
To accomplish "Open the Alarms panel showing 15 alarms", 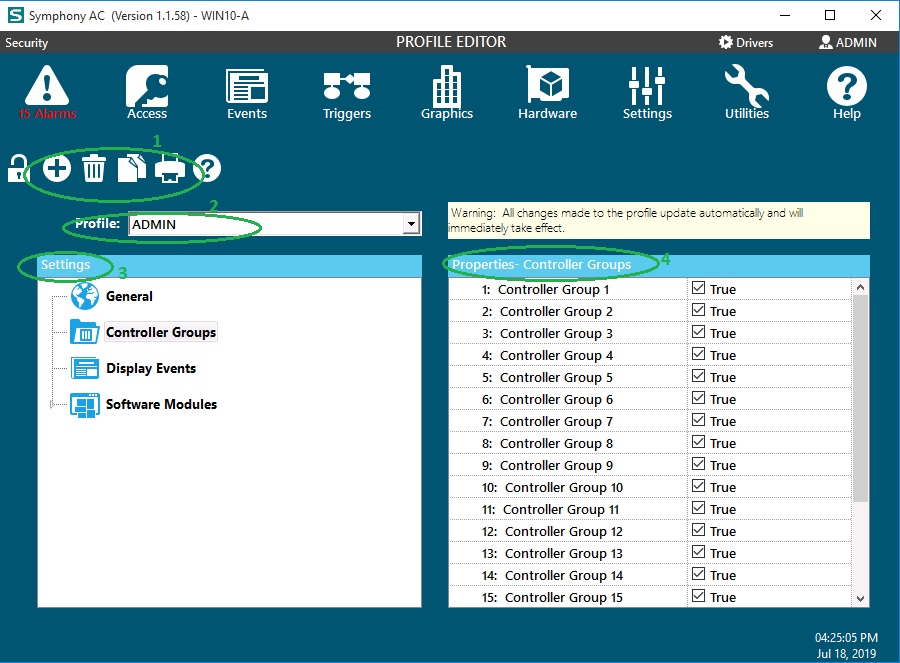I will [47, 92].
